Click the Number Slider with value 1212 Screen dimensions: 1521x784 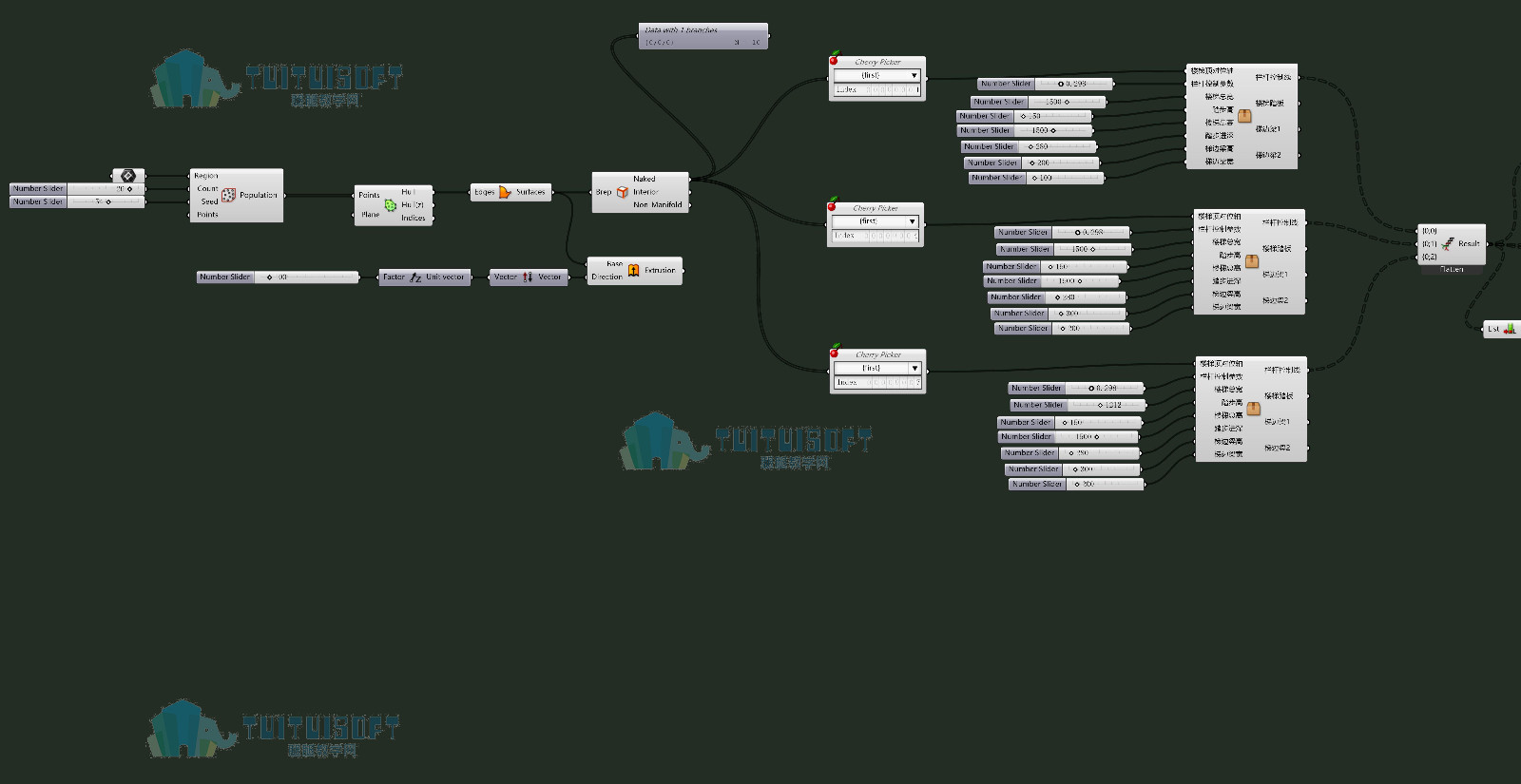[x=1078, y=405]
